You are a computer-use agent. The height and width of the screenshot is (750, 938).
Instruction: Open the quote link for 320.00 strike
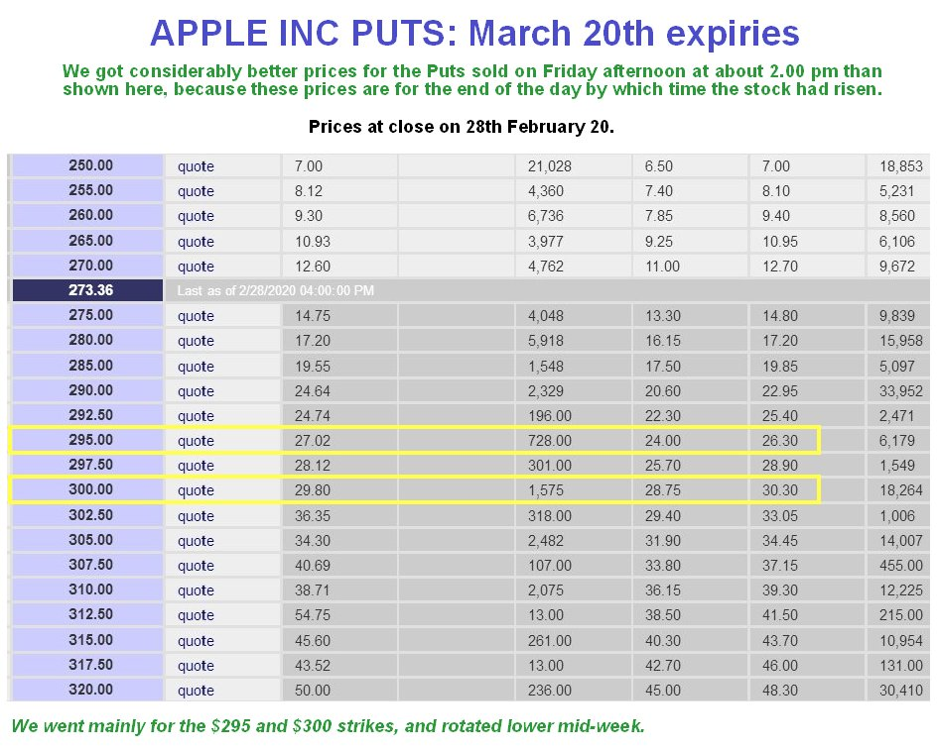point(196,690)
